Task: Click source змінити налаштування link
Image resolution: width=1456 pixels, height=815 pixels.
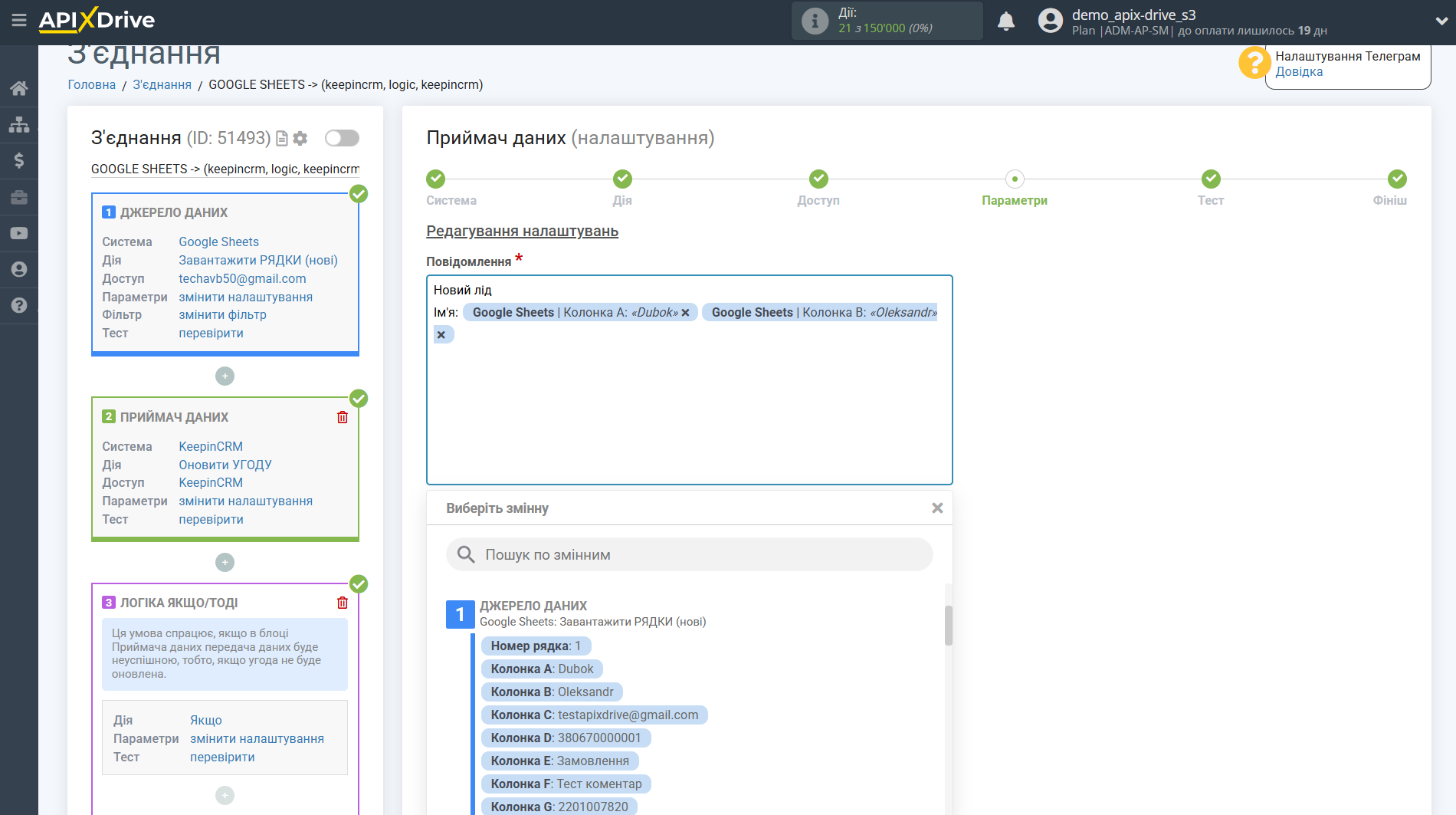Action: (245, 297)
